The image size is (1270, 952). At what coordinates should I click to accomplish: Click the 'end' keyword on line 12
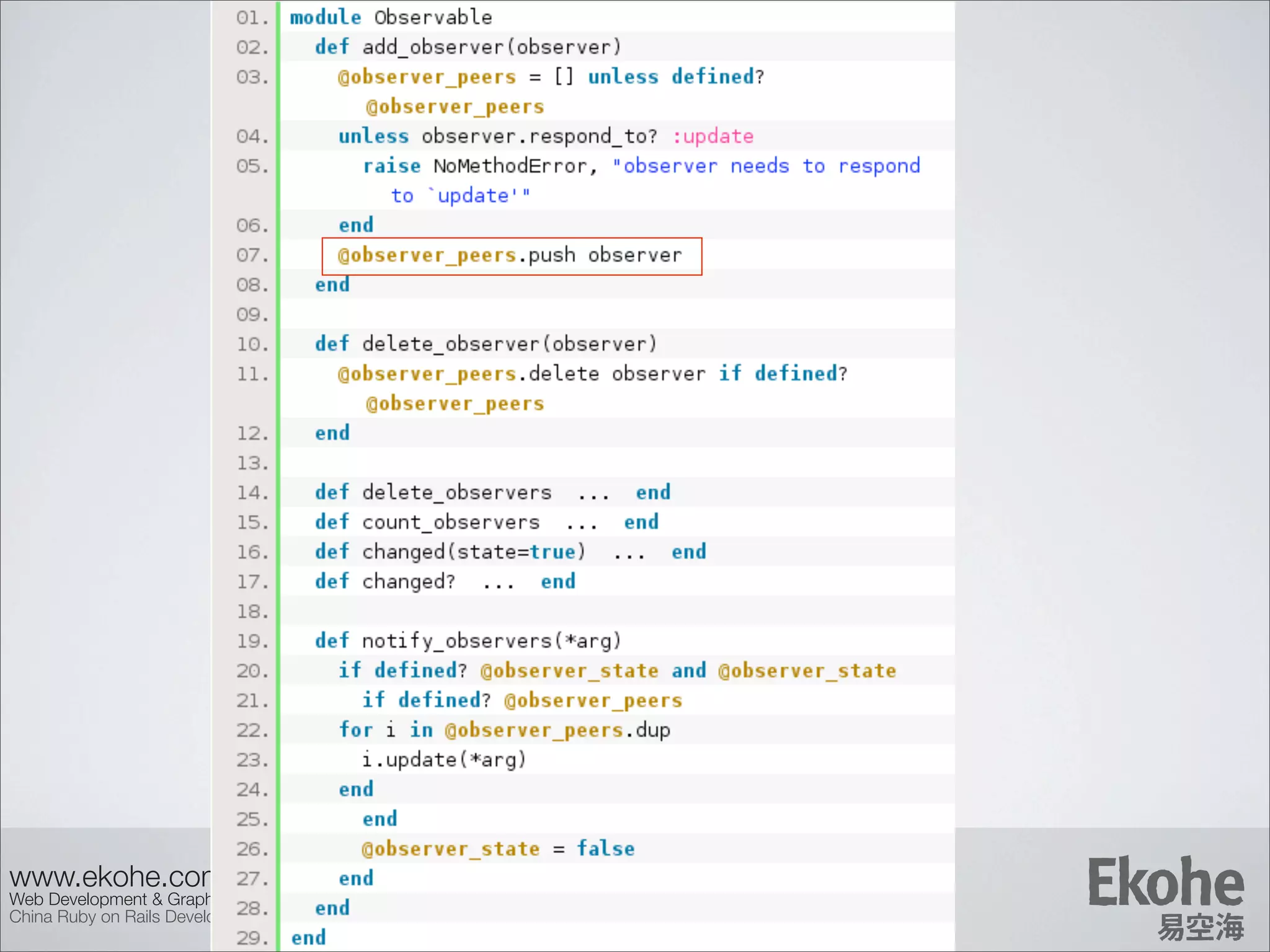(332, 433)
